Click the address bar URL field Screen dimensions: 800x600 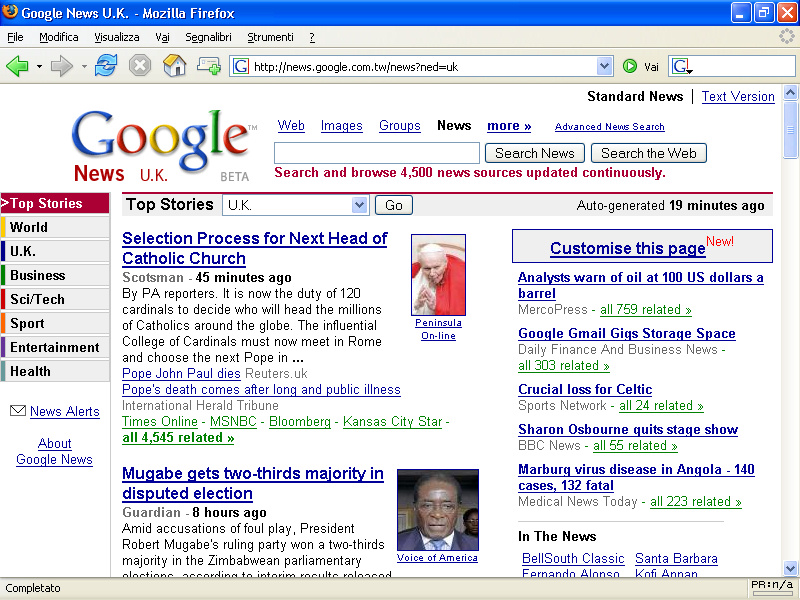(423, 66)
